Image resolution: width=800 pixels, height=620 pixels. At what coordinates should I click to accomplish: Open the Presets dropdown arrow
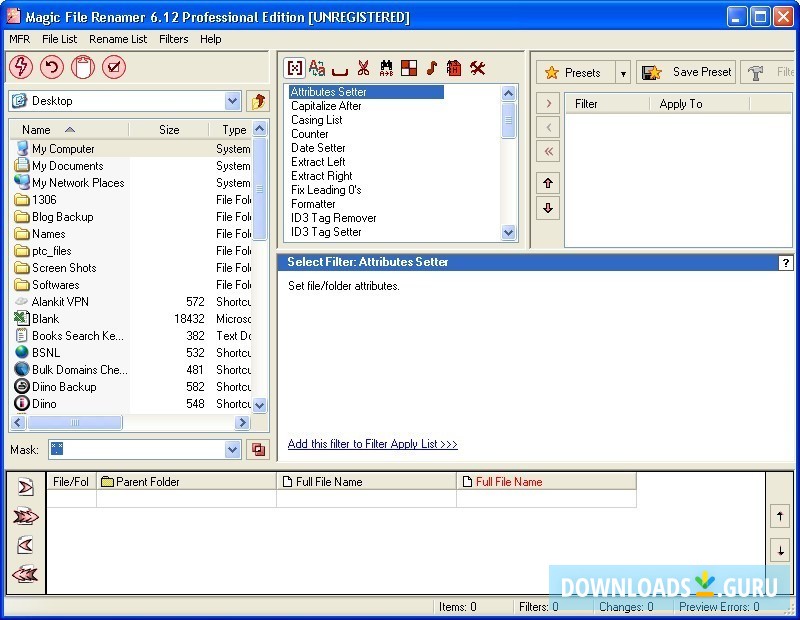click(x=623, y=73)
